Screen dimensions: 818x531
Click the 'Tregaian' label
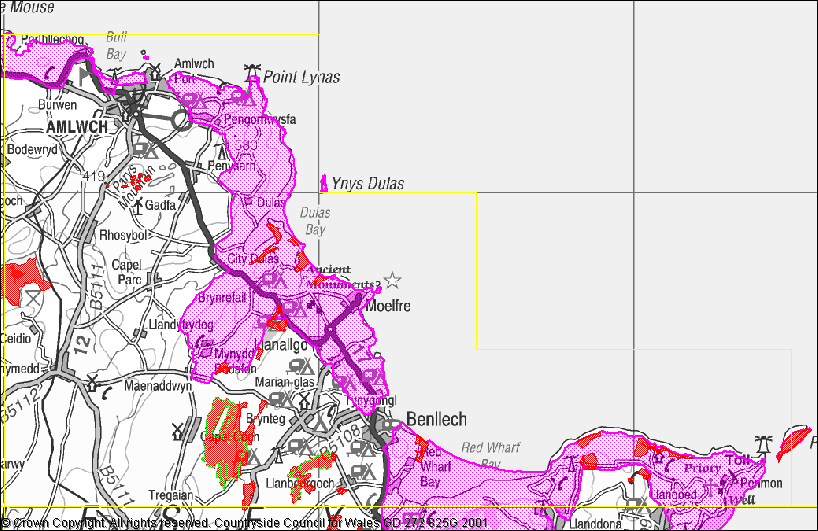(171, 495)
